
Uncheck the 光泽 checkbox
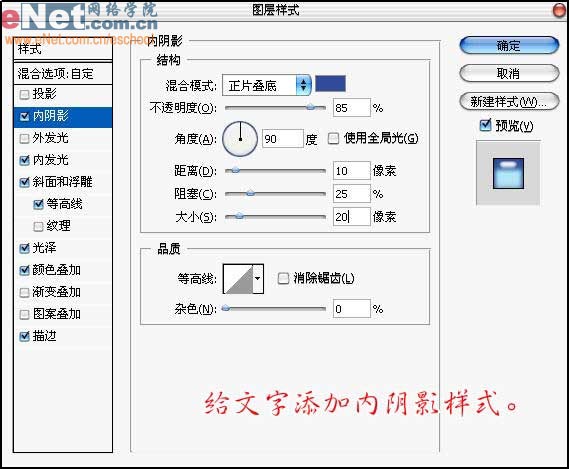pos(24,249)
